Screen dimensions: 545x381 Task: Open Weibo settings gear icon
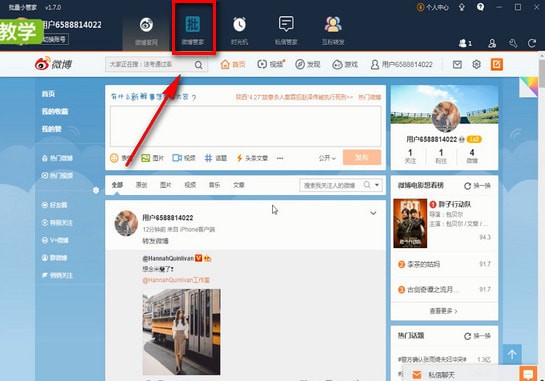[477, 64]
